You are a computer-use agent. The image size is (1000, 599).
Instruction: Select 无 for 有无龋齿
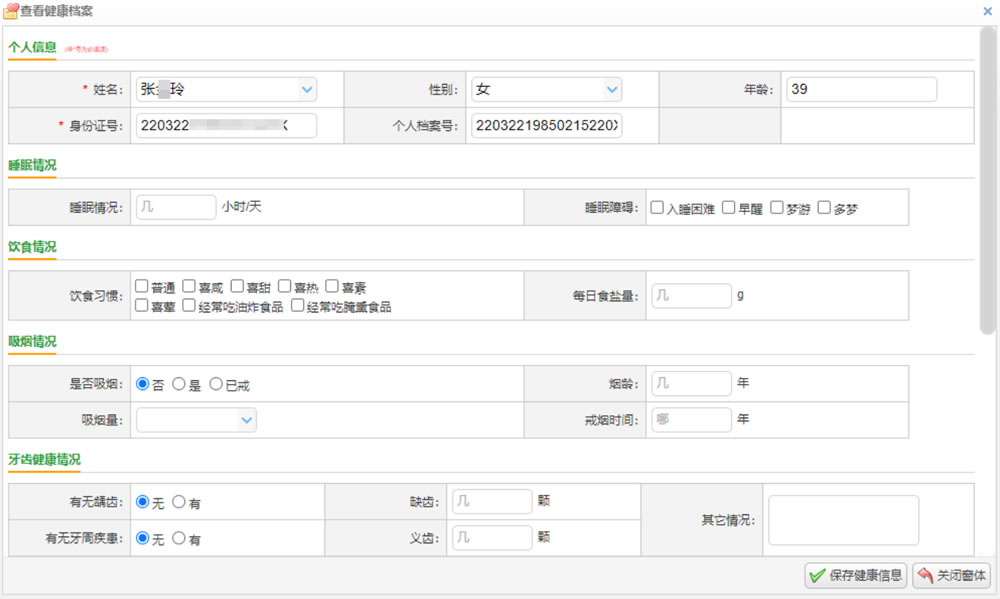(x=143, y=502)
